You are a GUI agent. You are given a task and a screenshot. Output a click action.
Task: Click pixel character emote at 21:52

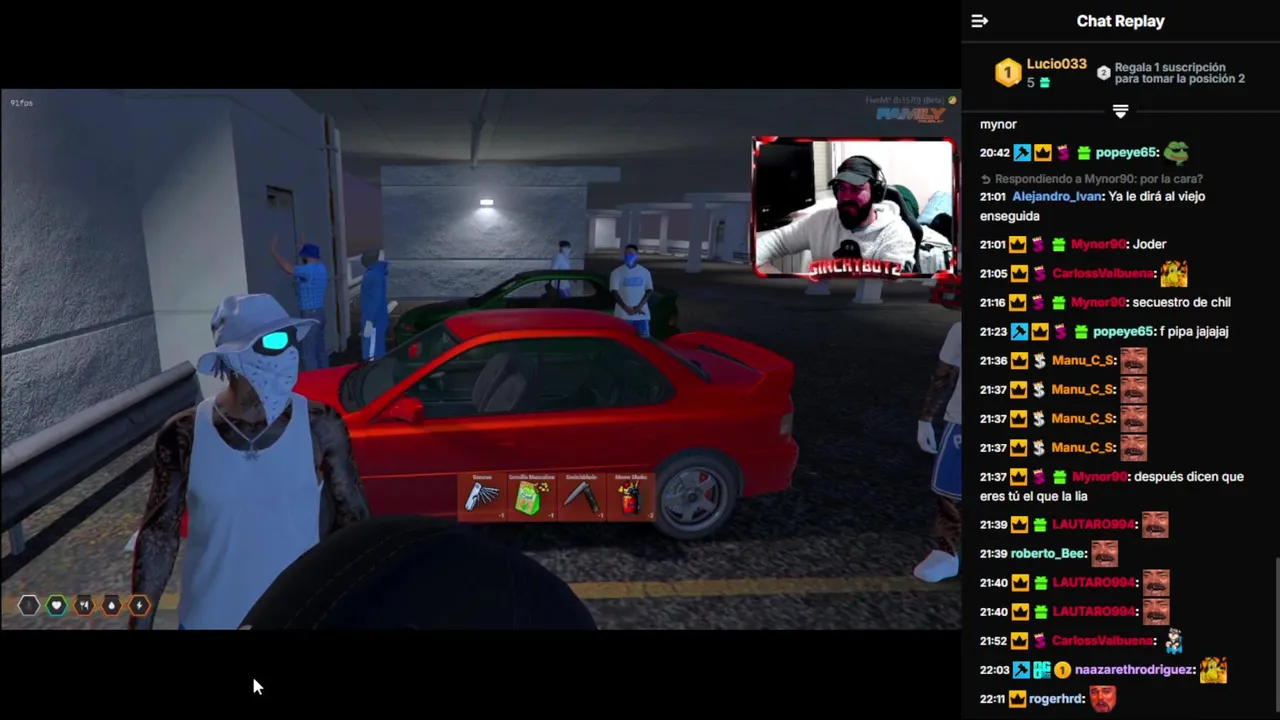[x=1173, y=640]
